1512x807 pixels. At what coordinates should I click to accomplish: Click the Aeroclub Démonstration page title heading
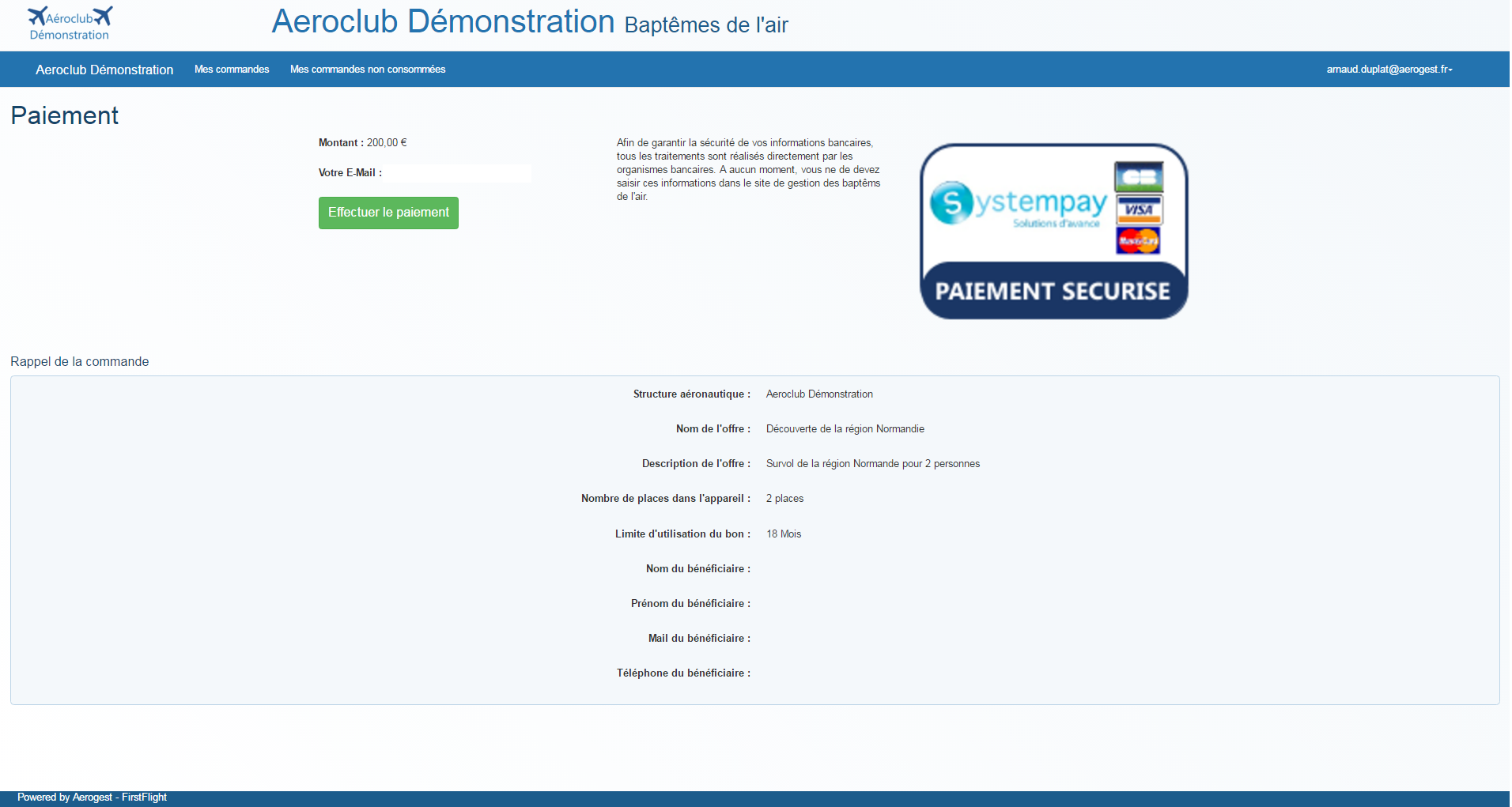pyautogui.click(x=443, y=21)
